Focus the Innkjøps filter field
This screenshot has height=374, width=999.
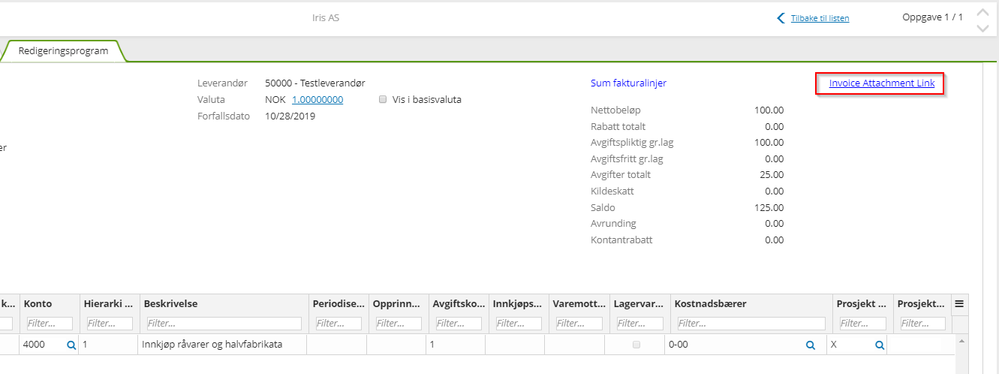click(x=519, y=324)
